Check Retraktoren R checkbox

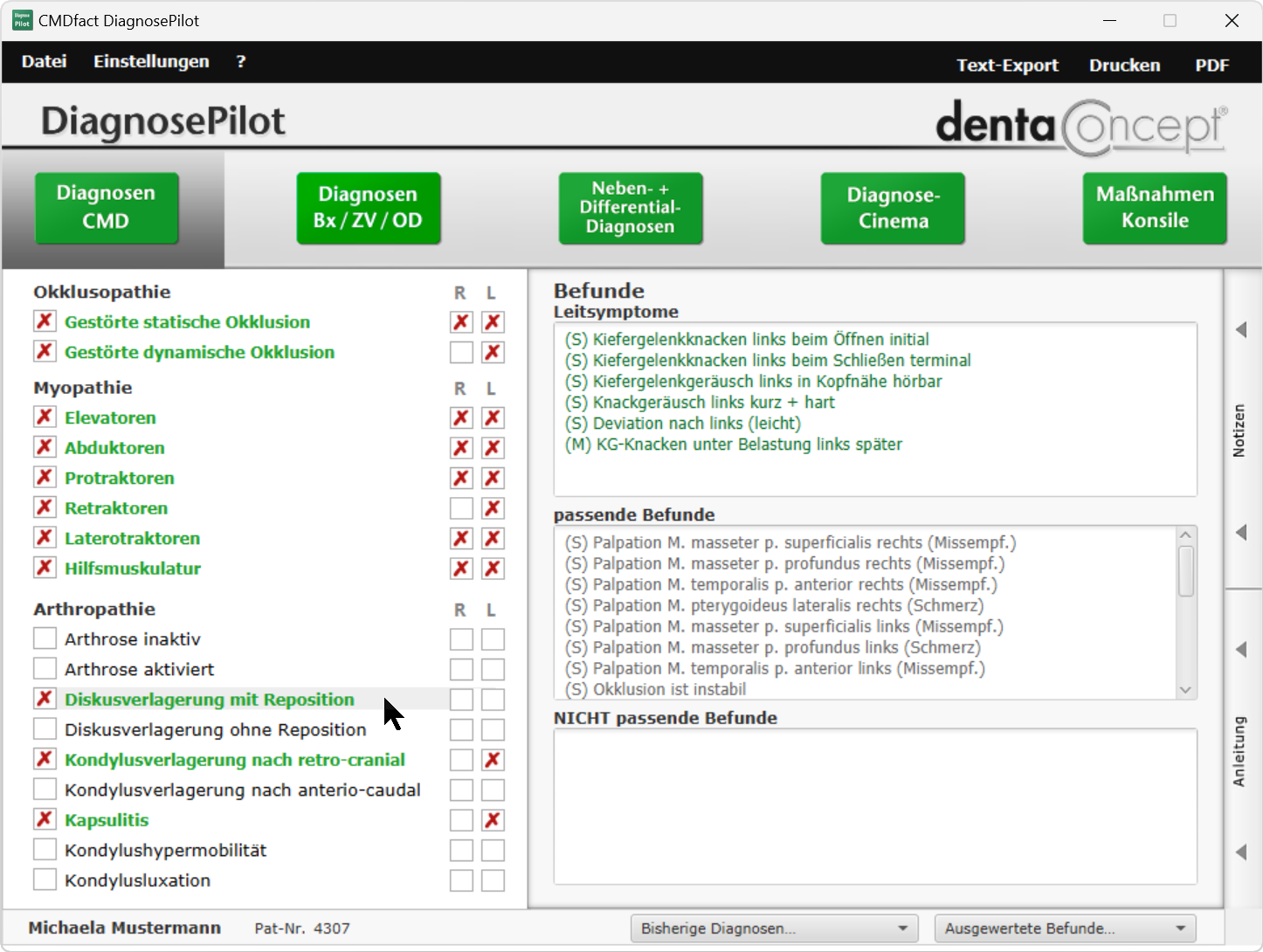[x=461, y=508]
